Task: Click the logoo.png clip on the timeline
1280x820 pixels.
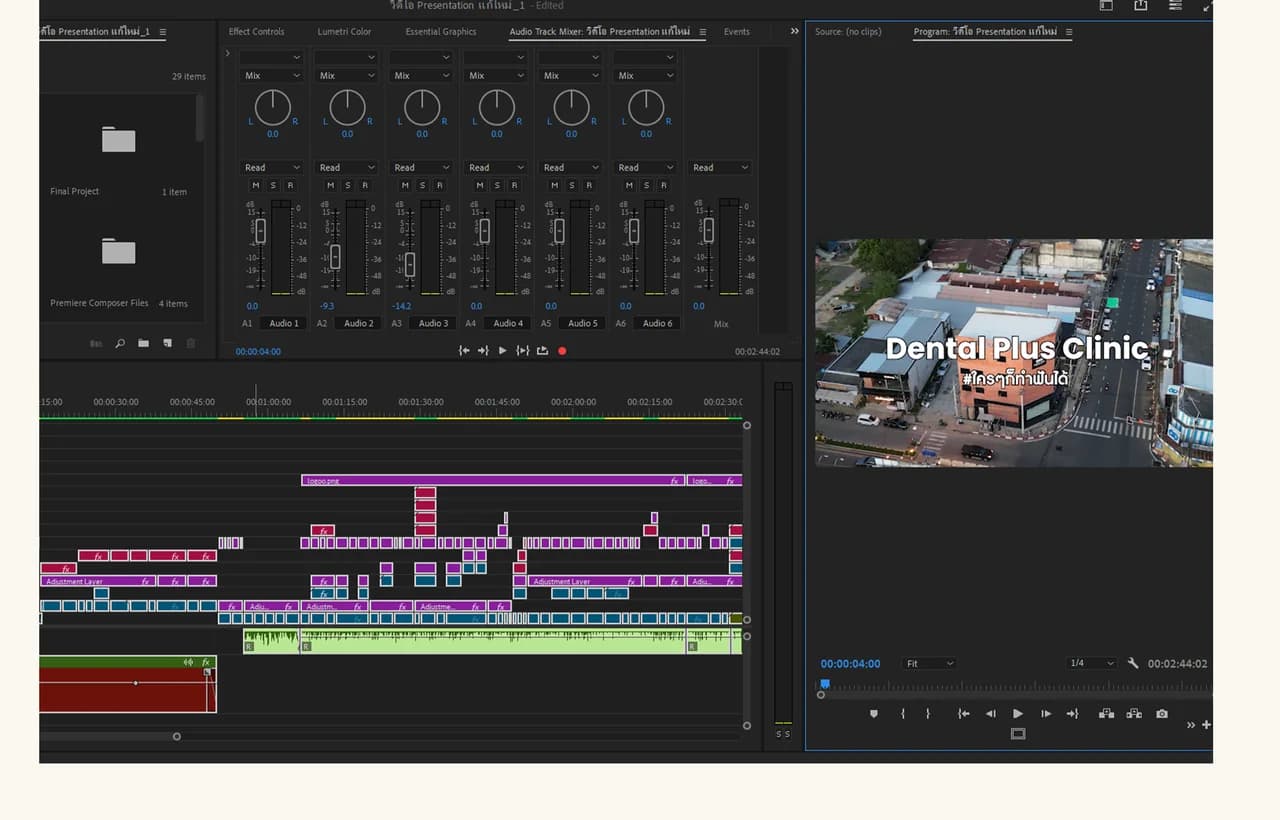Action: pyautogui.click(x=493, y=481)
